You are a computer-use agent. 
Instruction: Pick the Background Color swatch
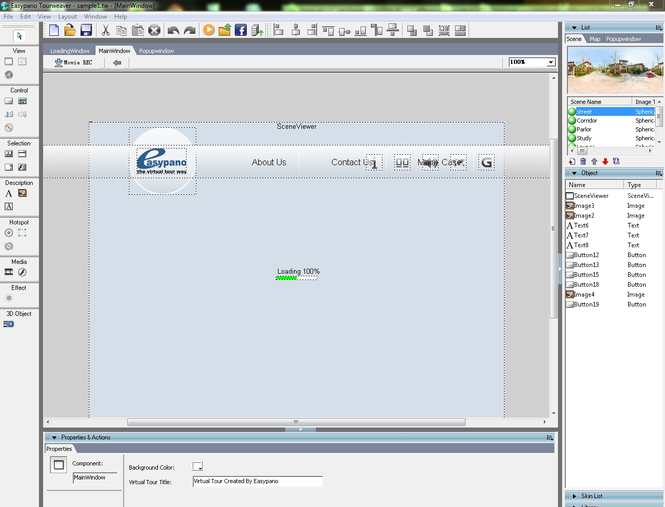(197, 466)
